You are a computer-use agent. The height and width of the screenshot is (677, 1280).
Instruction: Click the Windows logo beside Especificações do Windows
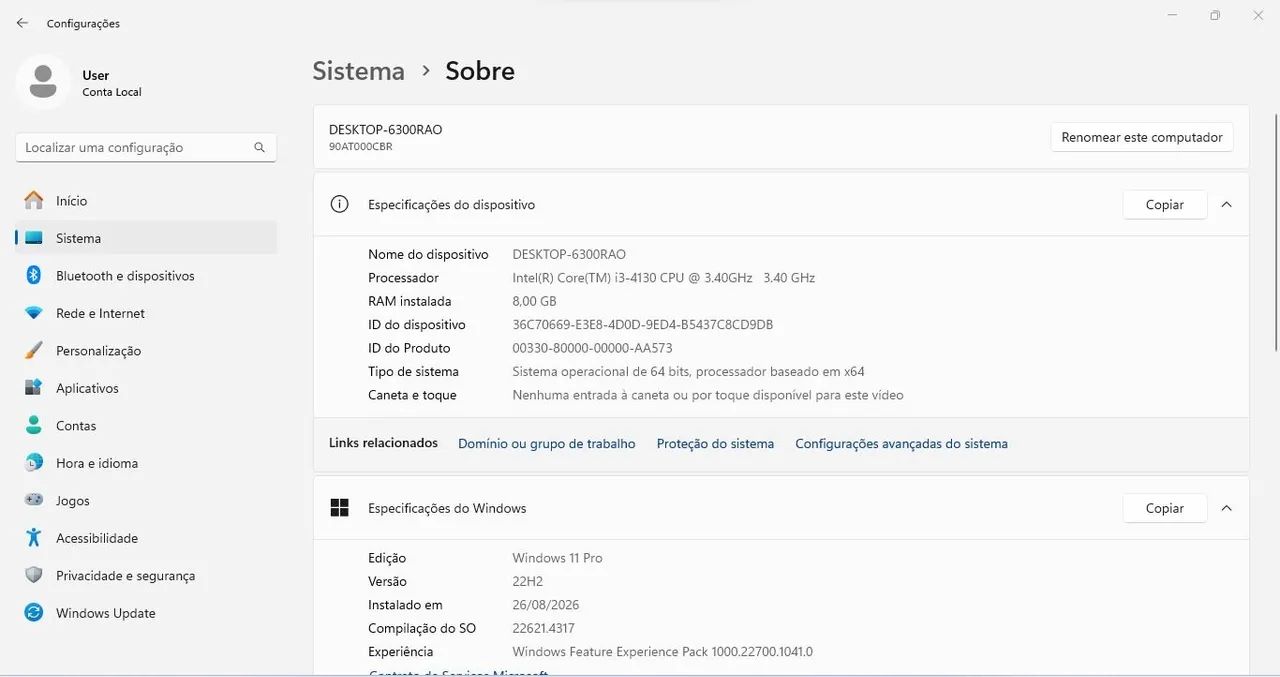coord(340,508)
